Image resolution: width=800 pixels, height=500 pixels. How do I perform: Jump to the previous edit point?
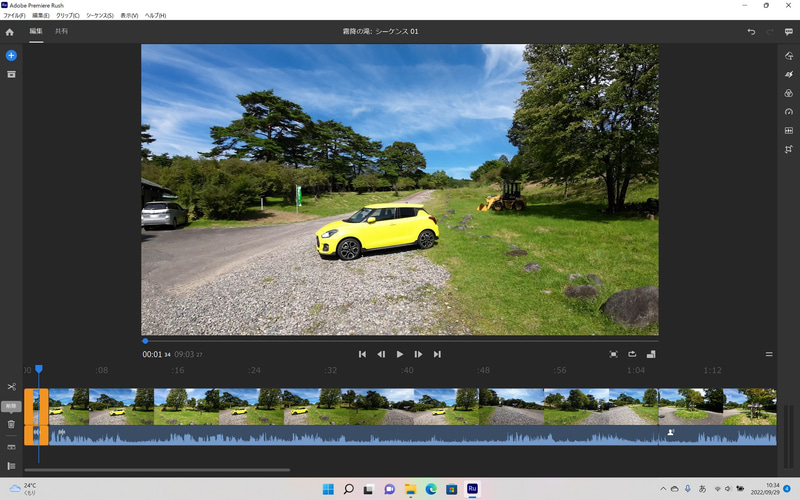coord(362,354)
